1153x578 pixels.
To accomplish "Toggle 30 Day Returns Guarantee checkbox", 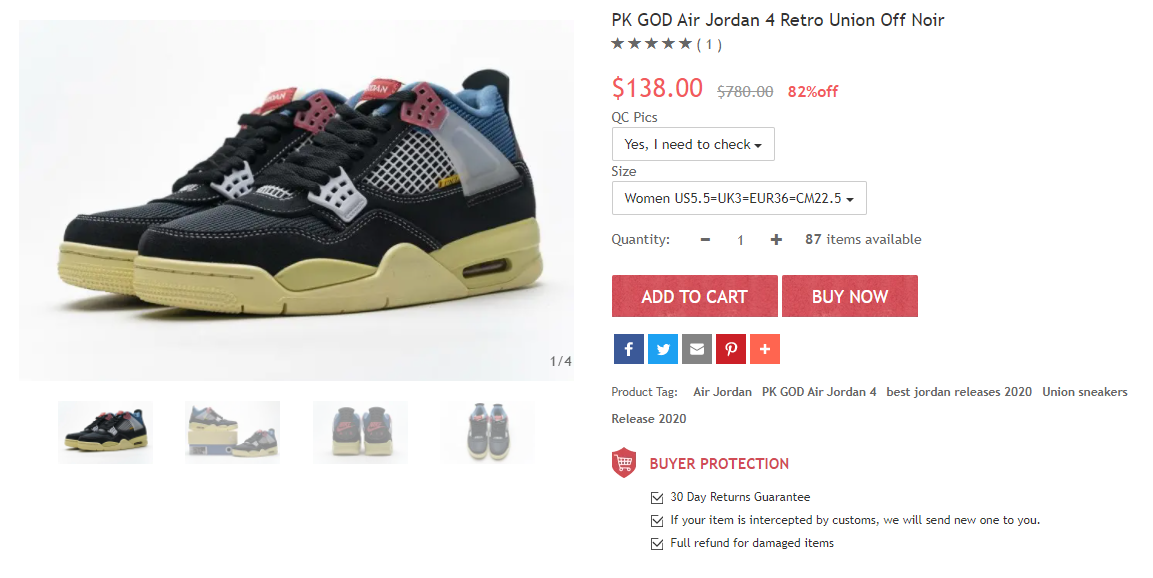I will click(x=657, y=498).
